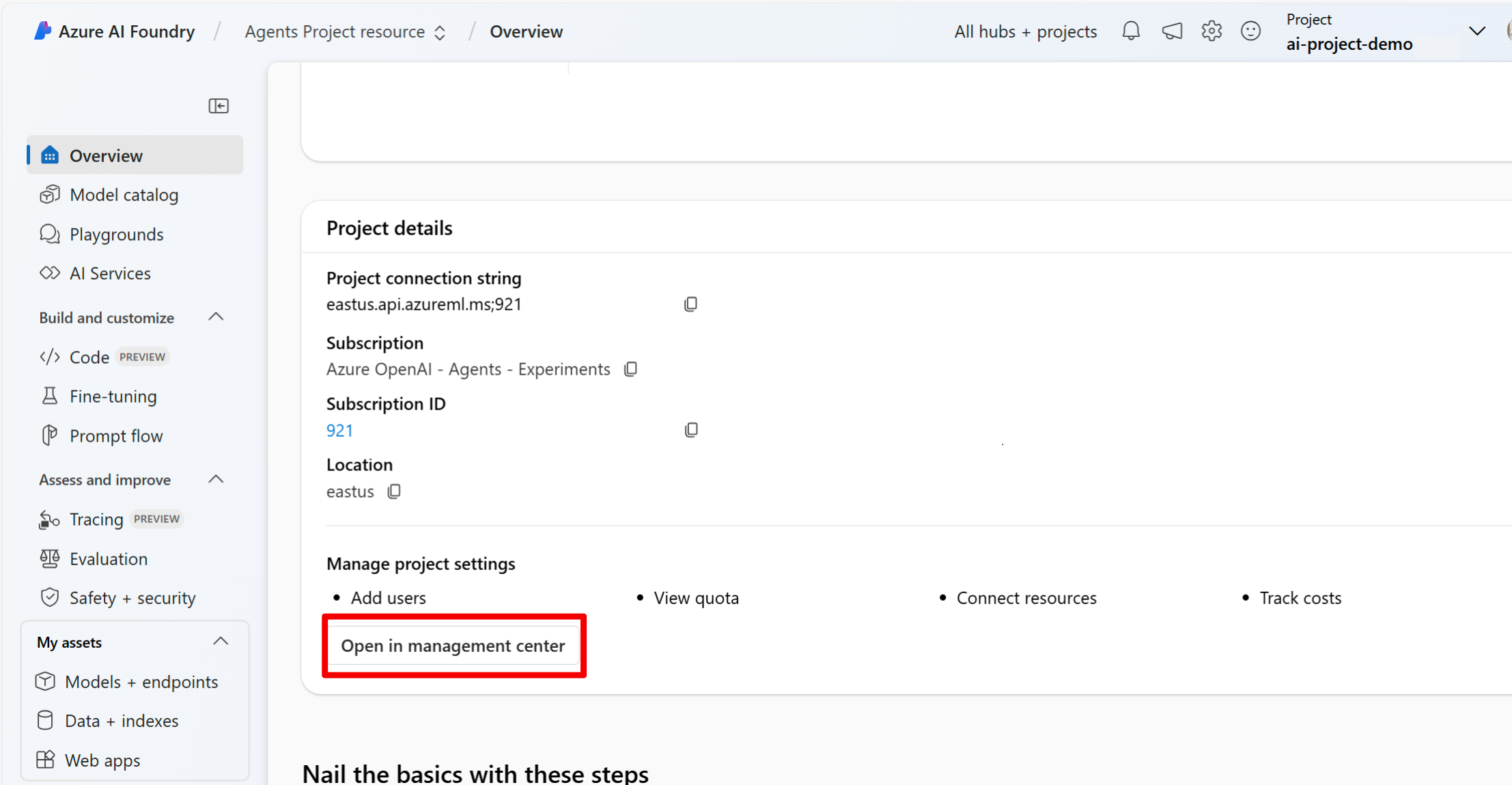Viewport: 1512px width, 785px height.
Task: Open Safety + security
Action: click(x=132, y=597)
